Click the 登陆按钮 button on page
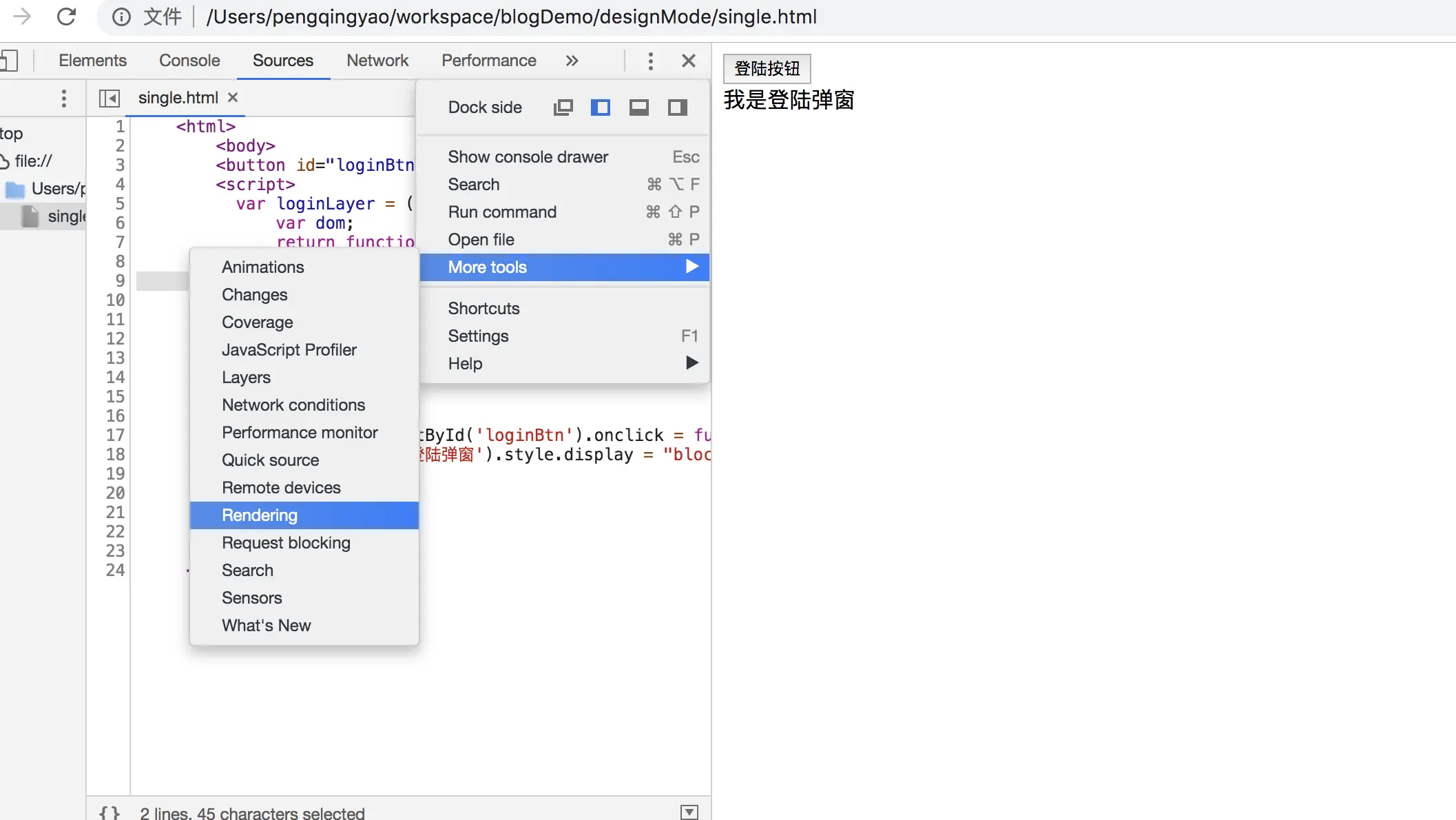This screenshot has height=820, width=1456. click(x=767, y=68)
